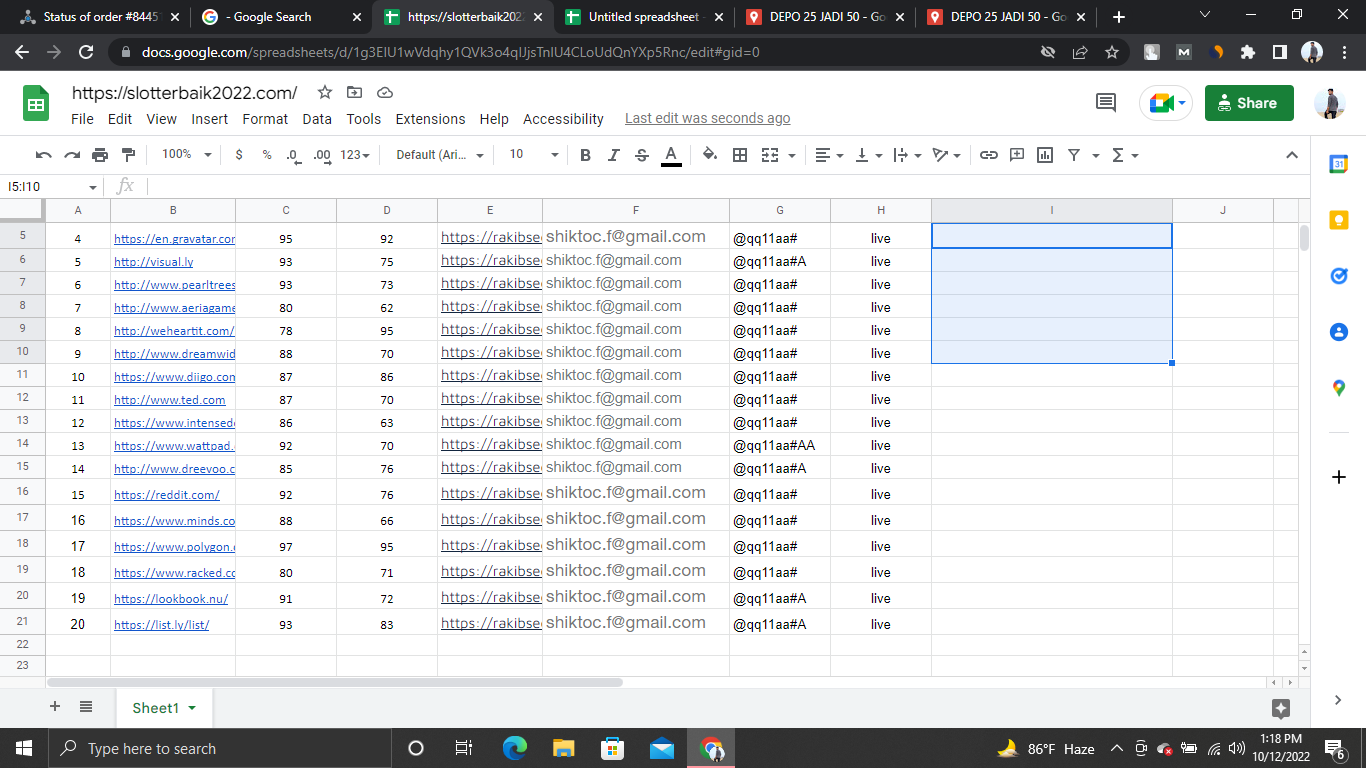Select the Paint format tool
This screenshot has height=768, width=1366.
point(128,155)
